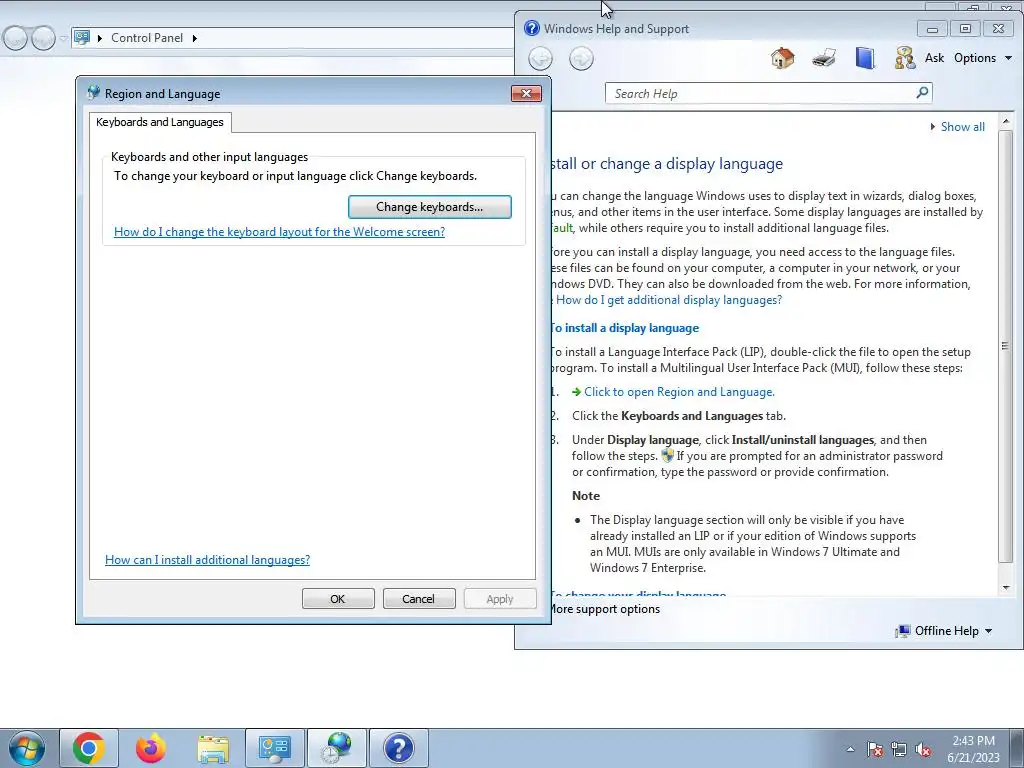Switch to Region and Language taskbar item
This screenshot has width=1024, height=768.
point(337,748)
